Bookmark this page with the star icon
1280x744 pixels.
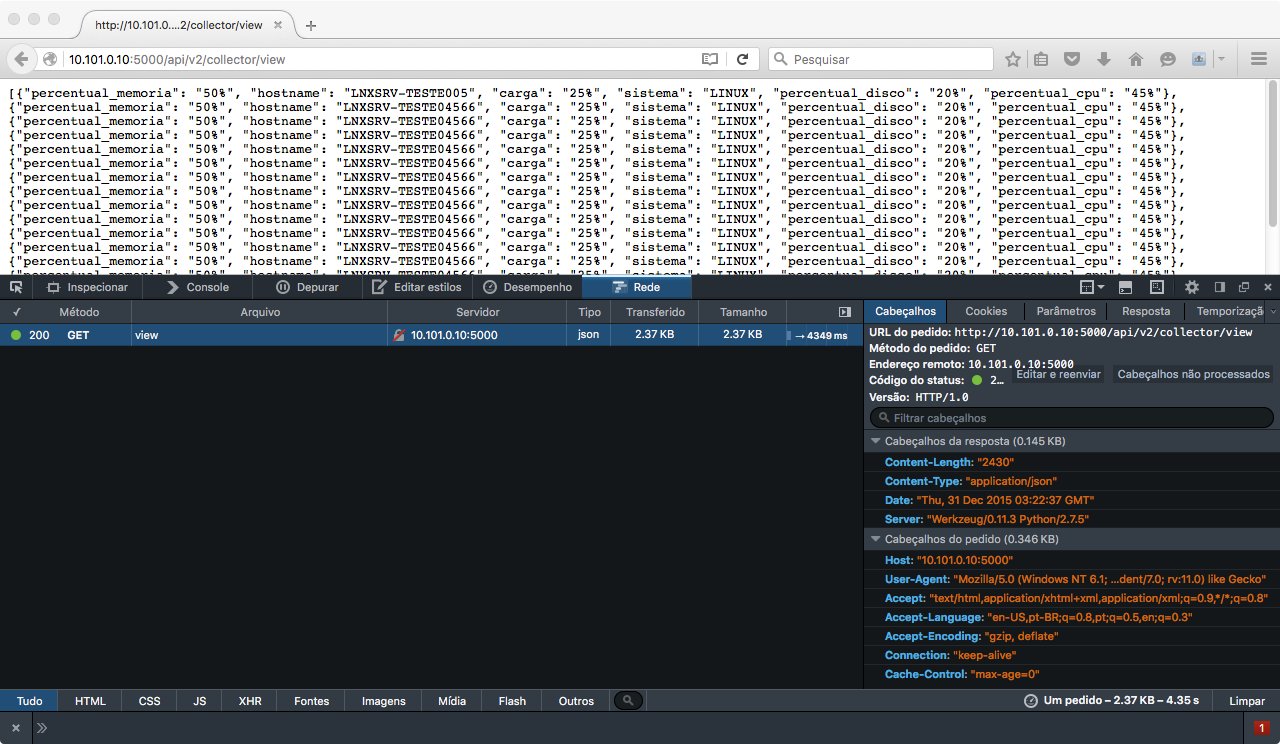point(1013,59)
